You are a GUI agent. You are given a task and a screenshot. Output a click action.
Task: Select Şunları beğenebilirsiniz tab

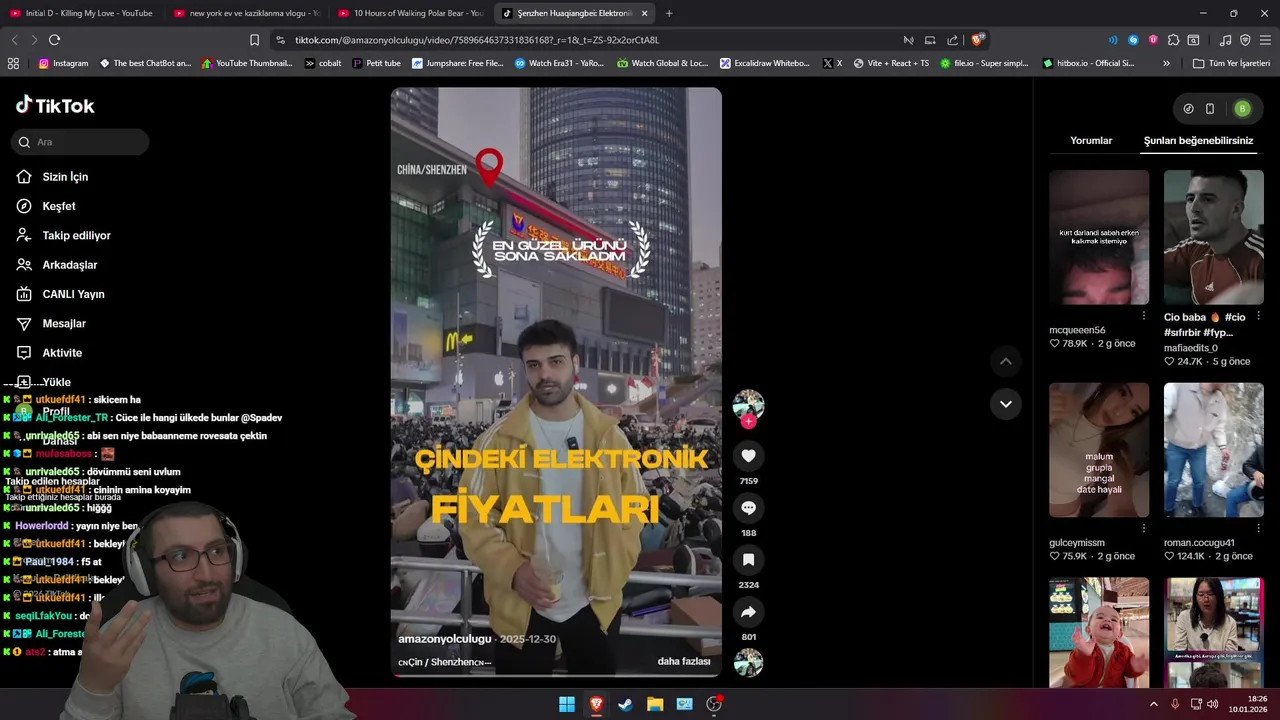[1198, 141]
